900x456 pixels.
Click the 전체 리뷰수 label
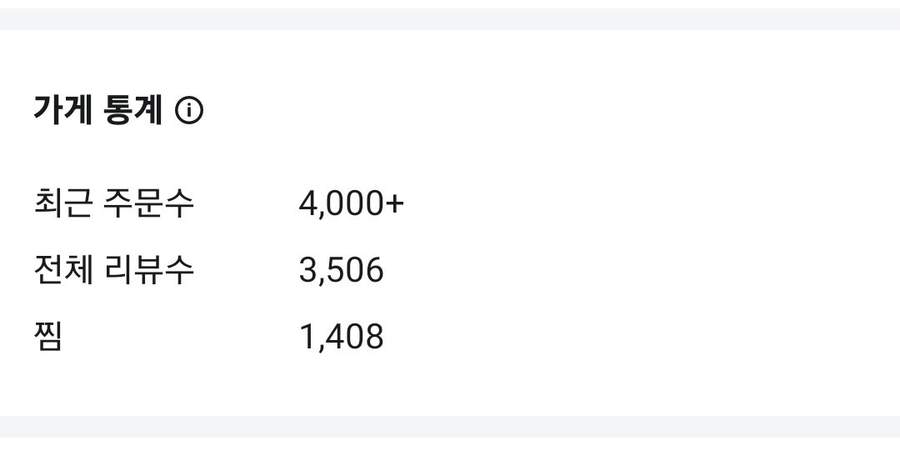tap(114, 270)
